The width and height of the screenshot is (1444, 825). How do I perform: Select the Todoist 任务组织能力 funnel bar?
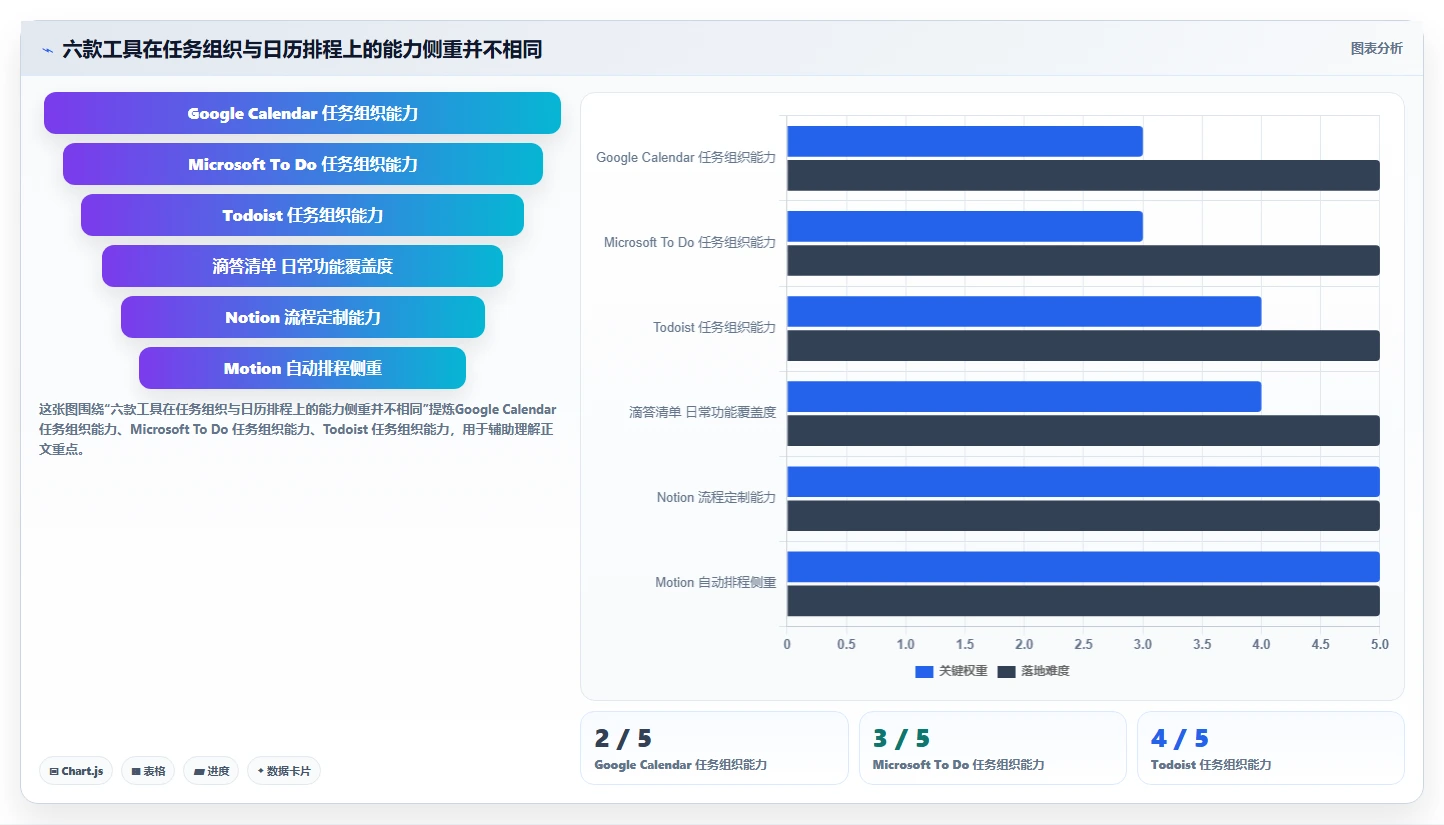coord(302,215)
